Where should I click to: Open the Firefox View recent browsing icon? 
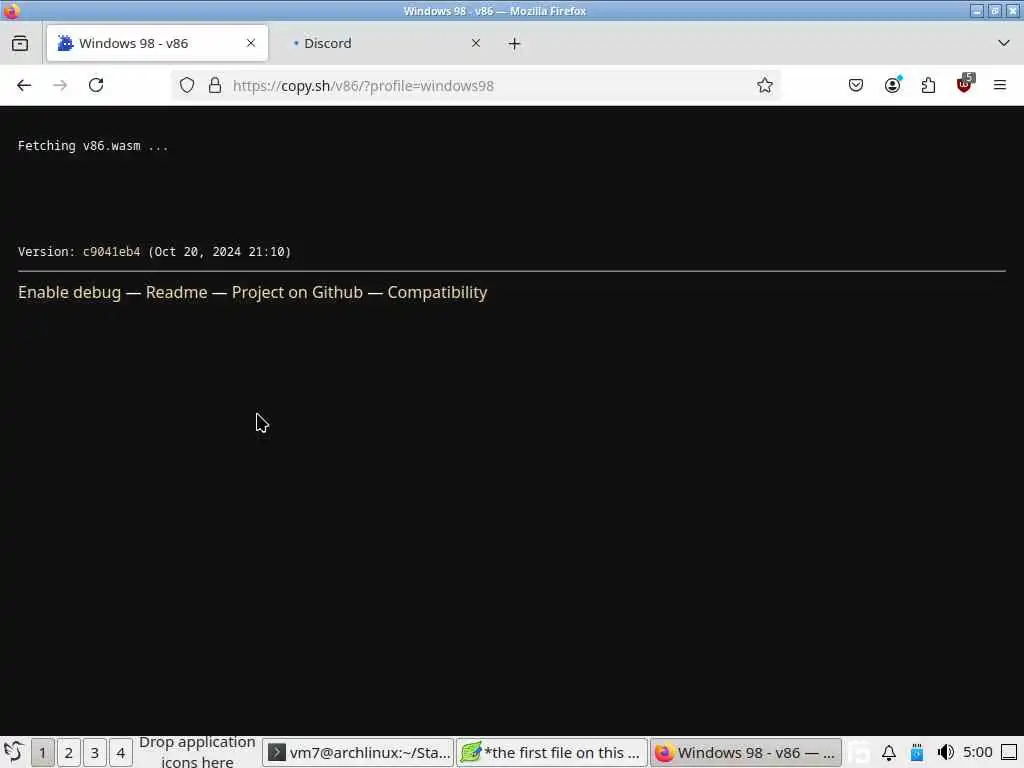[20, 43]
